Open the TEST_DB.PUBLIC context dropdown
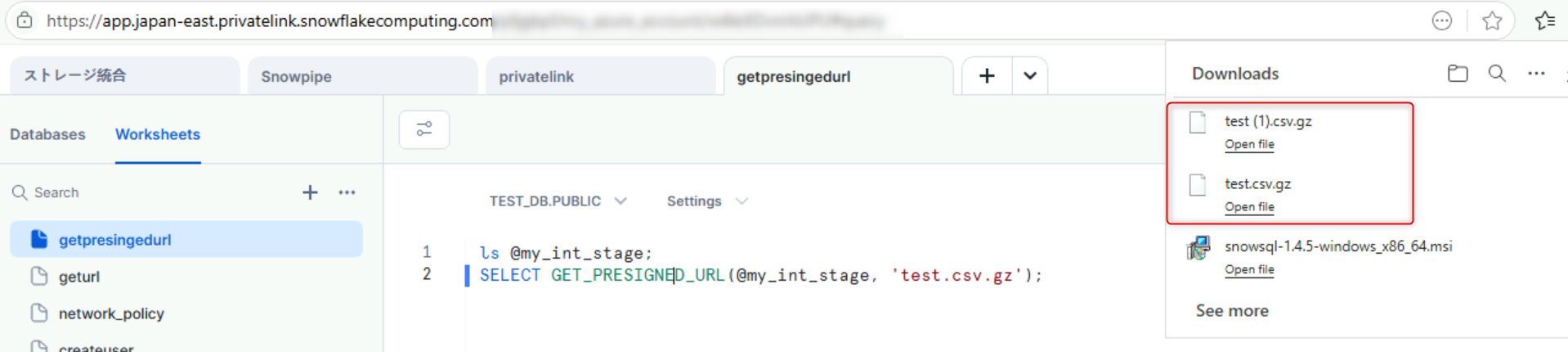The image size is (1568, 352). click(558, 201)
